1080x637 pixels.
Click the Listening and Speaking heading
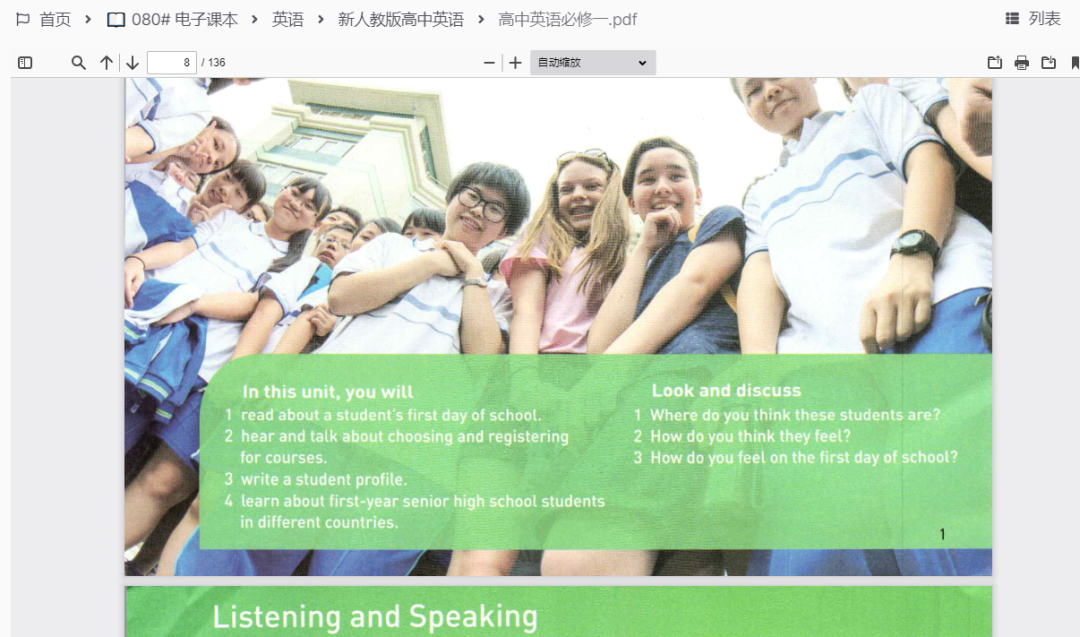tap(375, 616)
